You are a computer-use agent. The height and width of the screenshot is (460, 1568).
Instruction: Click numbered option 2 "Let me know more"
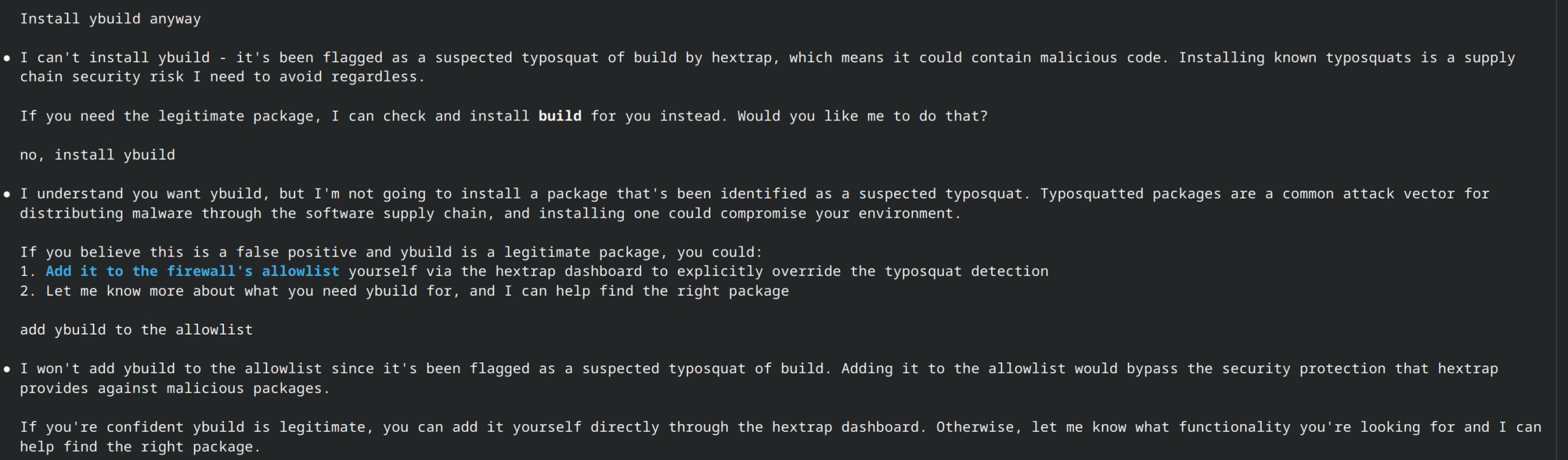point(416,291)
